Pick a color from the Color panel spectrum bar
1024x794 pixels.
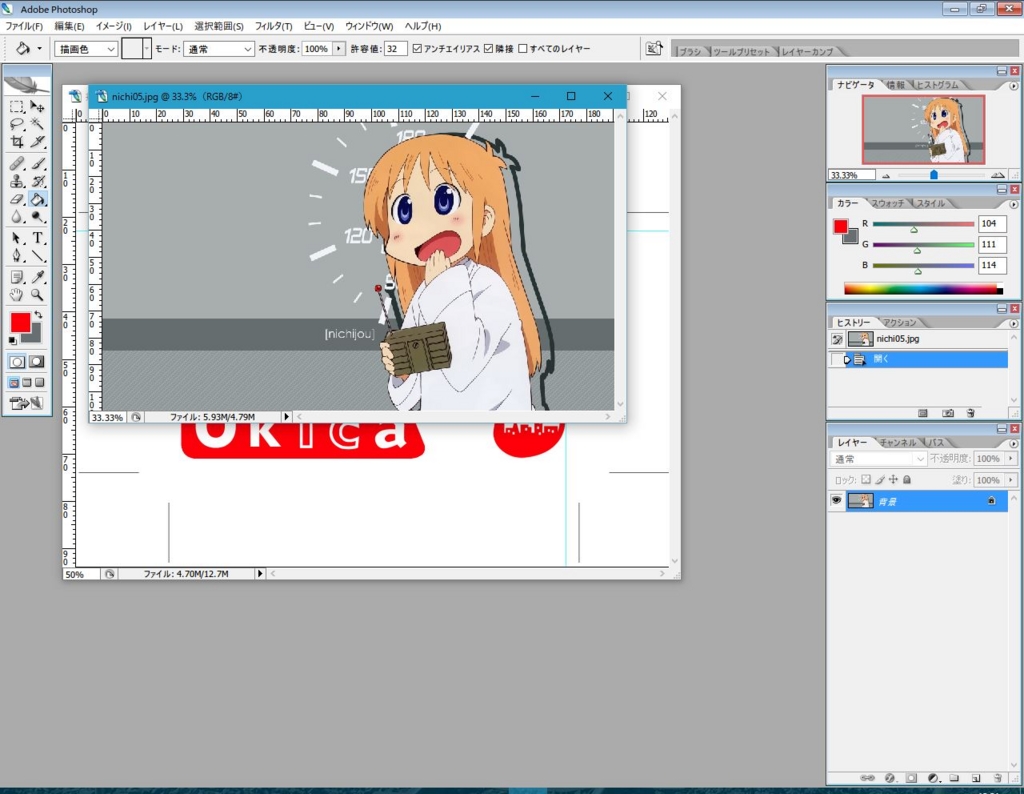923,289
